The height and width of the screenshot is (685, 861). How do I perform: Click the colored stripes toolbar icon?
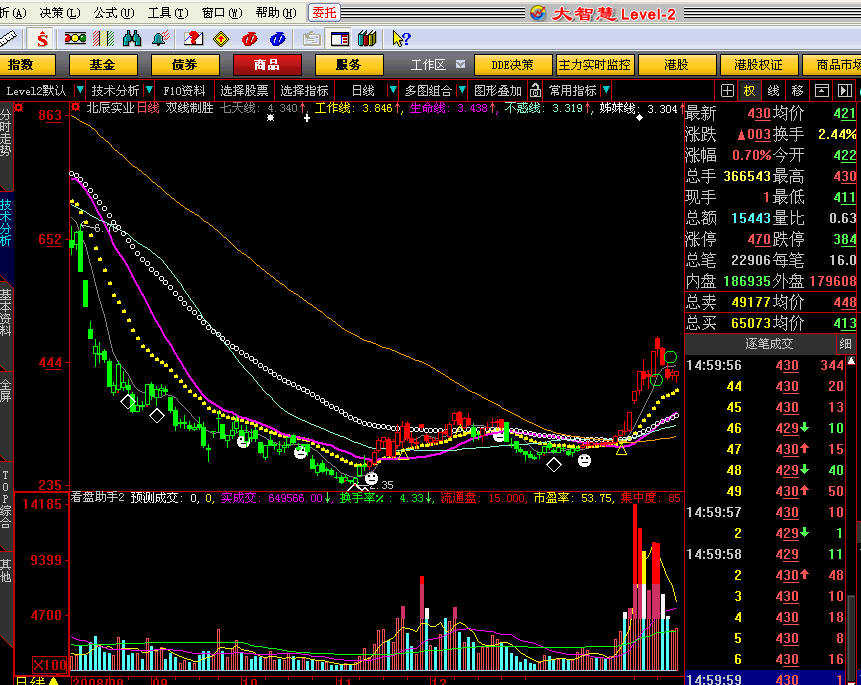pos(103,38)
